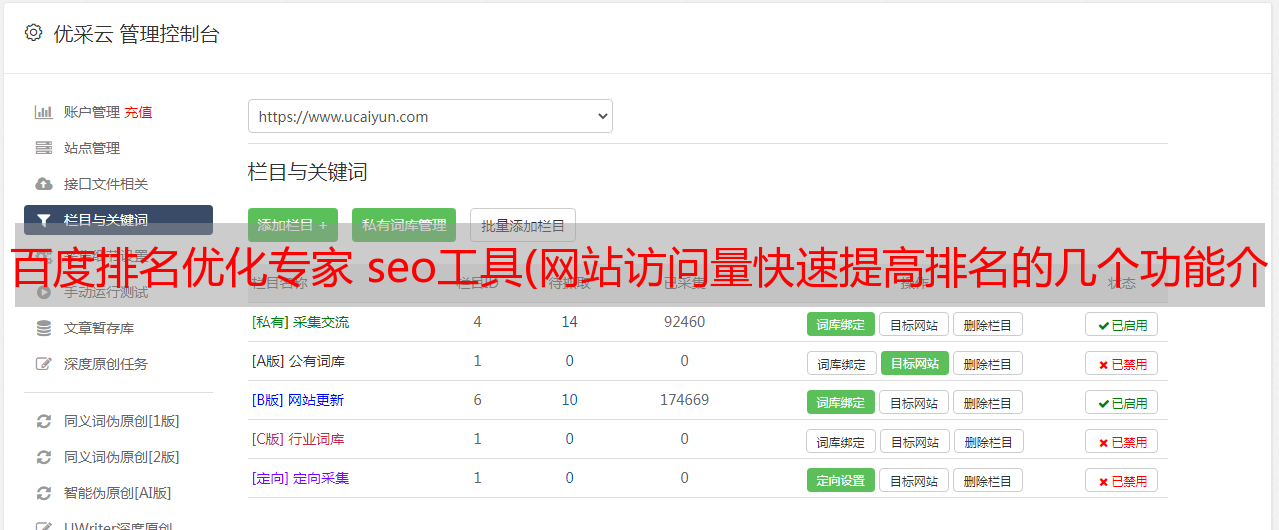The width and height of the screenshot is (1279, 530).
Task: Click the 92460 collected count cell
Action: (x=684, y=322)
